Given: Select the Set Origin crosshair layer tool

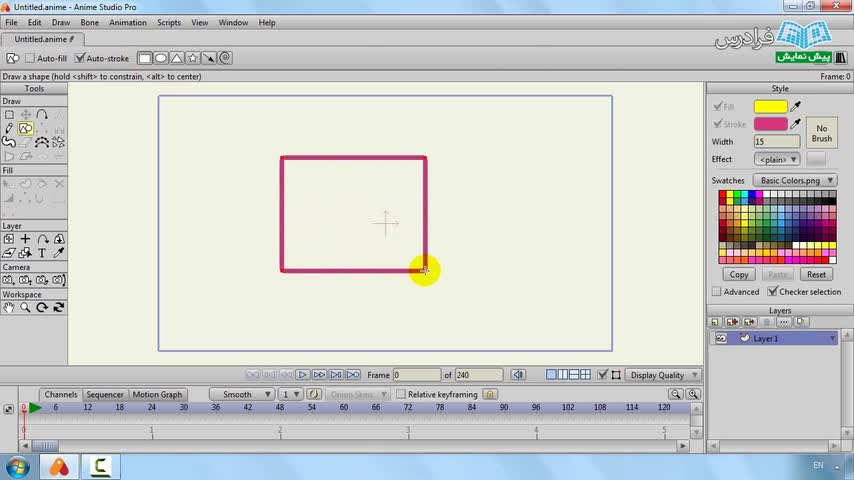Looking at the screenshot, I should [x=26, y=239].
